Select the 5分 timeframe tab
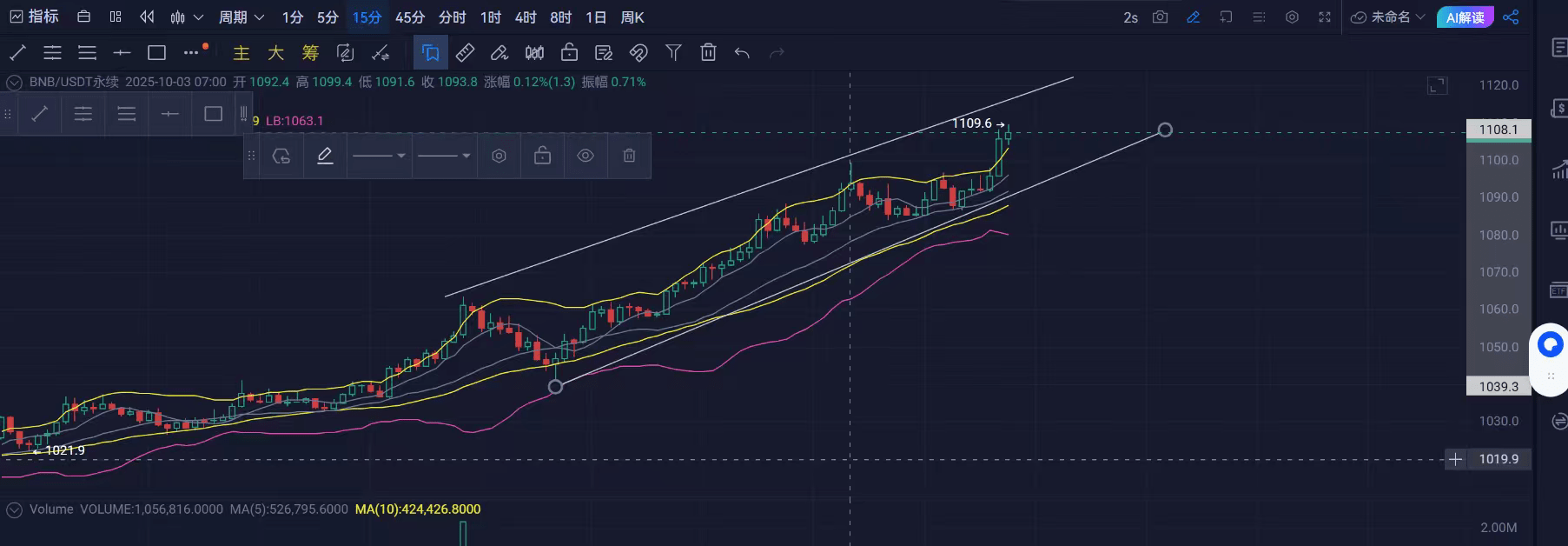The width and height of the screenshot is (1568, 546). tap(327, 17)
